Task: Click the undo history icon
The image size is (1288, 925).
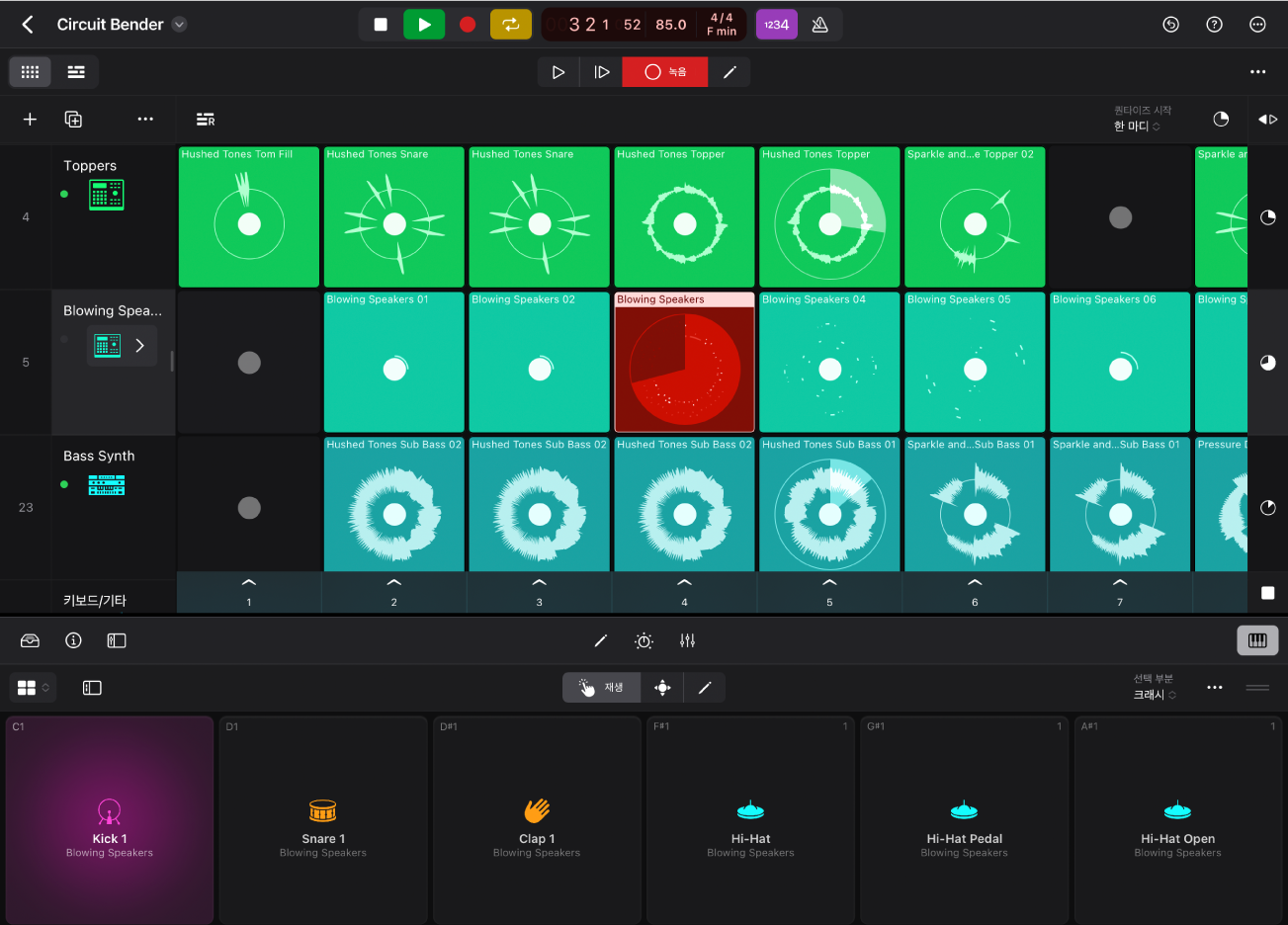Action: pyautogui.click(x=1171, y=25)
